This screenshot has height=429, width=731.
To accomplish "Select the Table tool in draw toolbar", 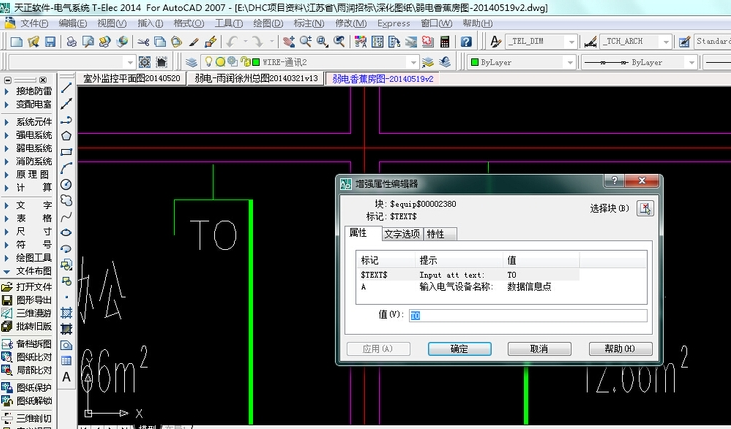I will pos(66,360).
